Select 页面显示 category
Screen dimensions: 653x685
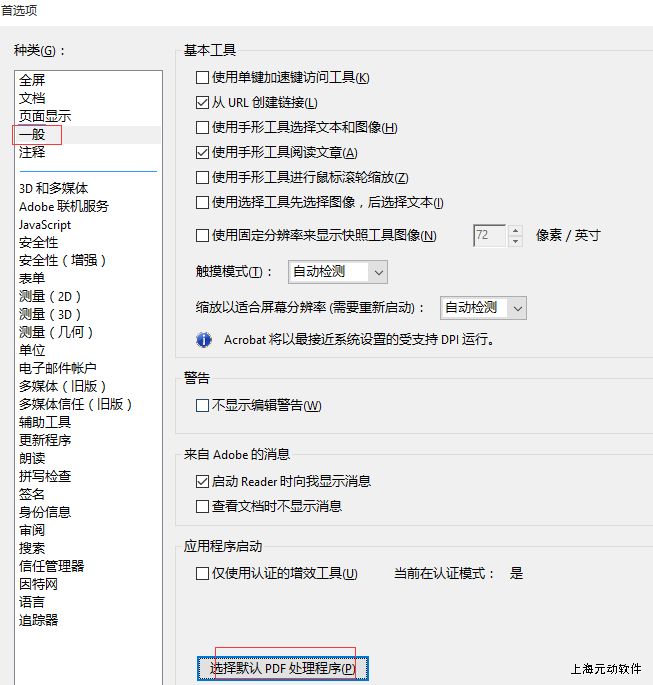(45, 116)
